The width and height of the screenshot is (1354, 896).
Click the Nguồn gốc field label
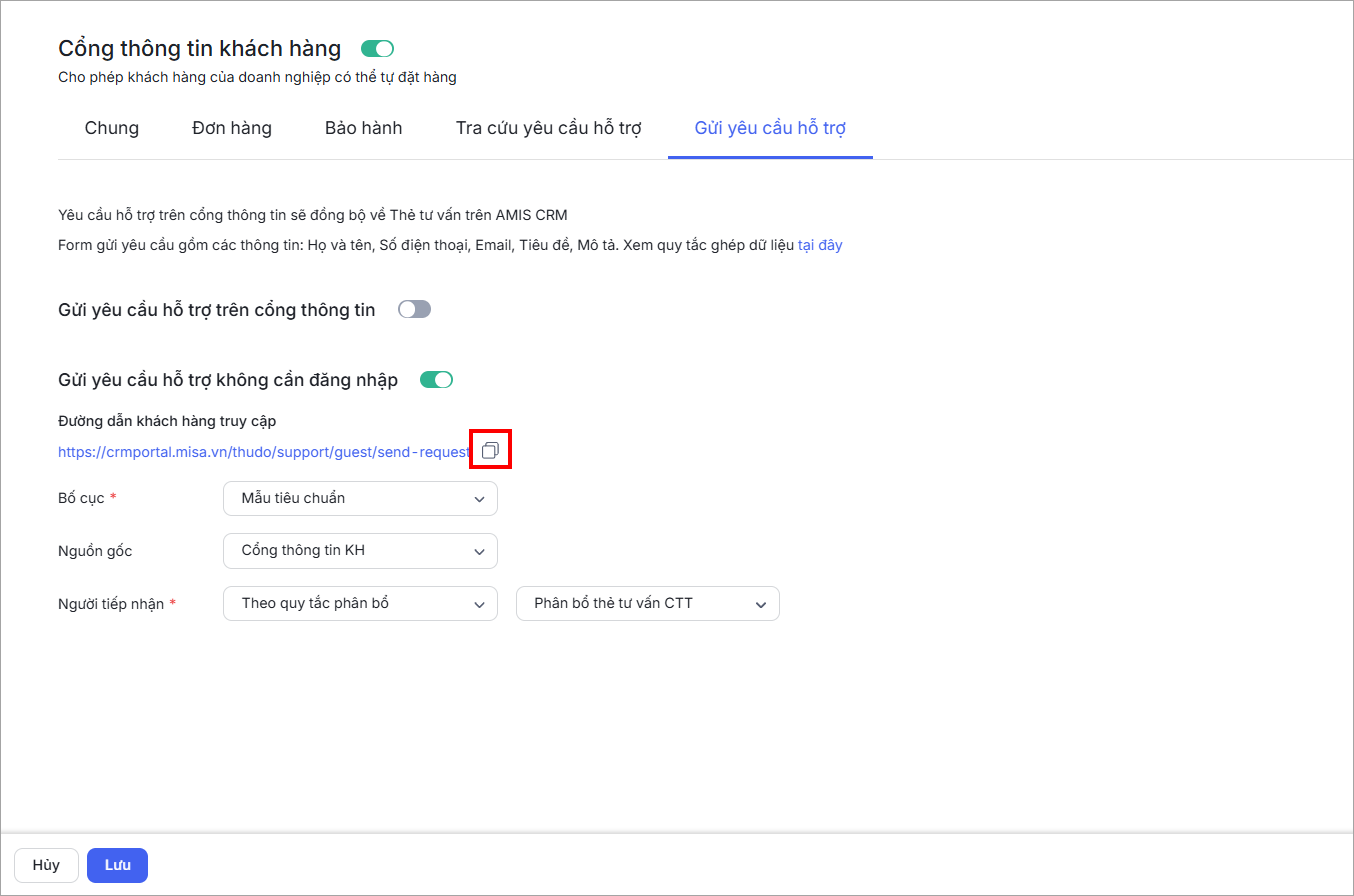coord(95,551)
